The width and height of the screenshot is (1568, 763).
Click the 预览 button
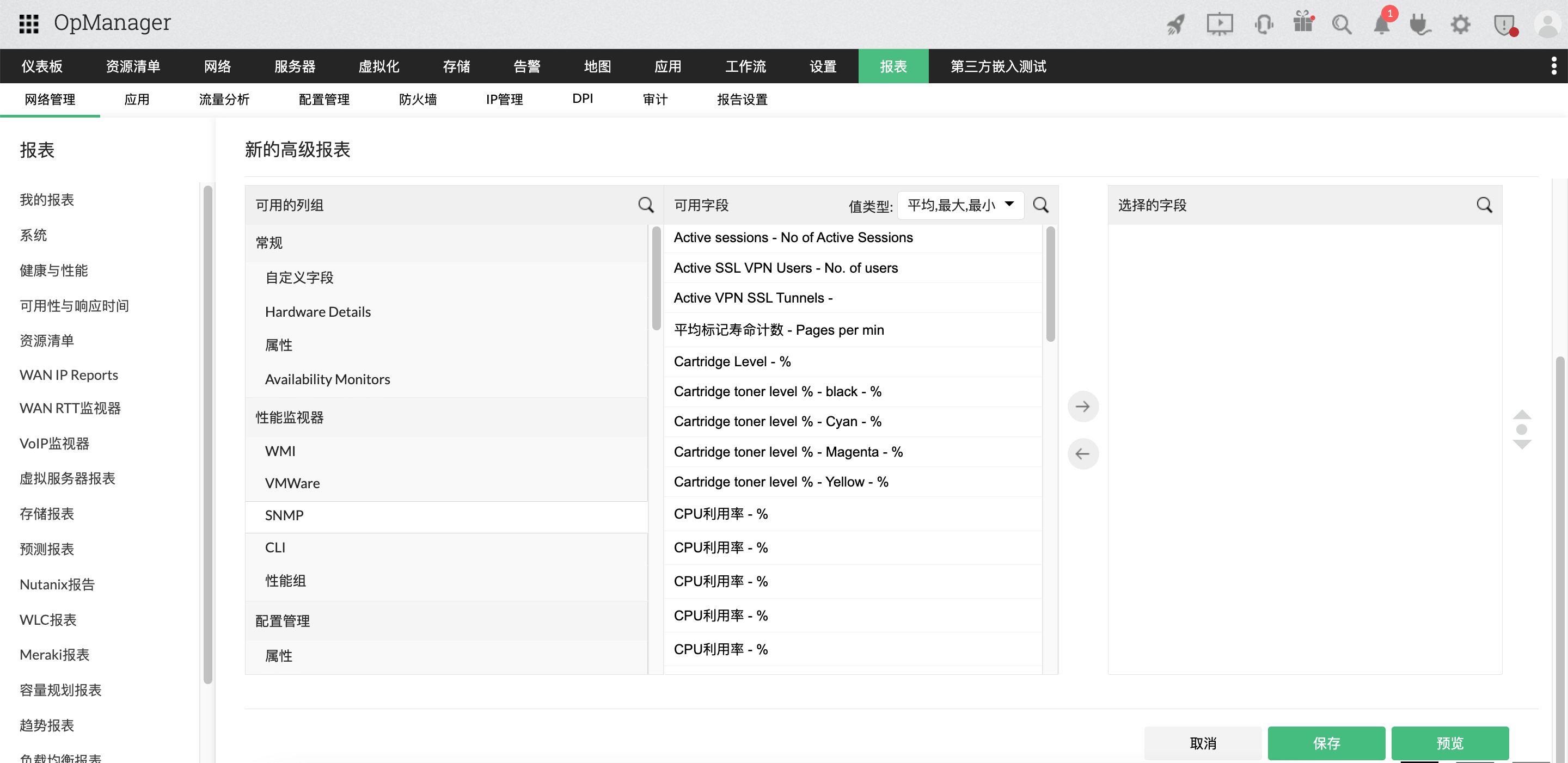pyautogui.click(x=1450, y=743)
